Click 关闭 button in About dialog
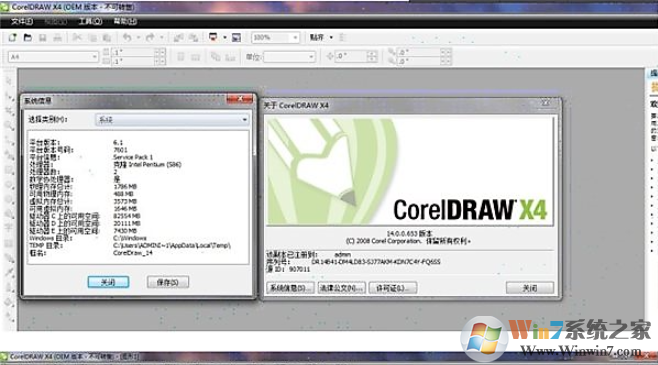The image size is (658, 365). pyautogui.click(x=530, y=288)
